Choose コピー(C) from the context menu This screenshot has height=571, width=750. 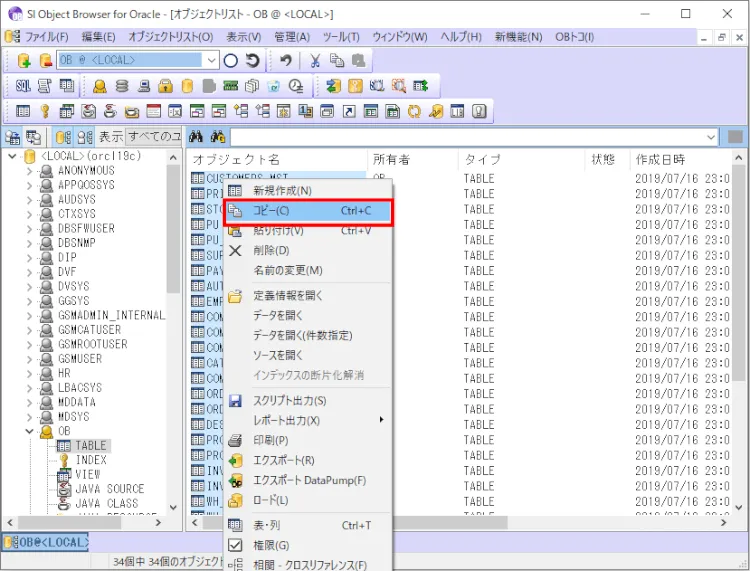coord(309,211)
